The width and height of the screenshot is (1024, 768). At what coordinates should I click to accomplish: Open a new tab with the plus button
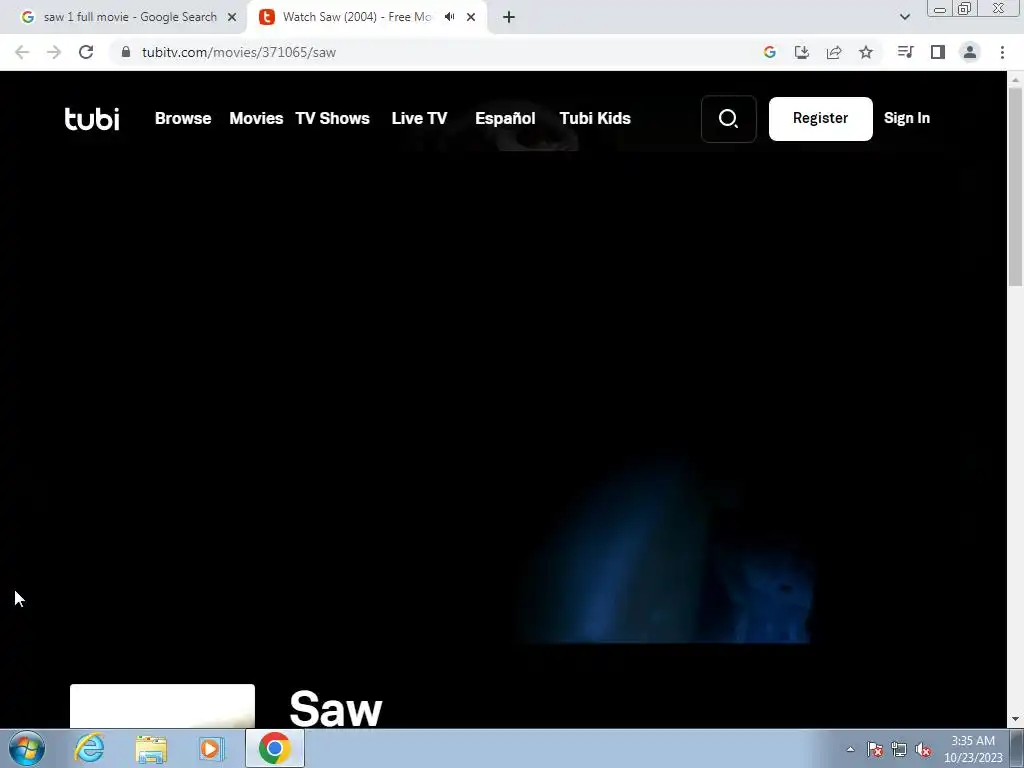click(509, 17)
